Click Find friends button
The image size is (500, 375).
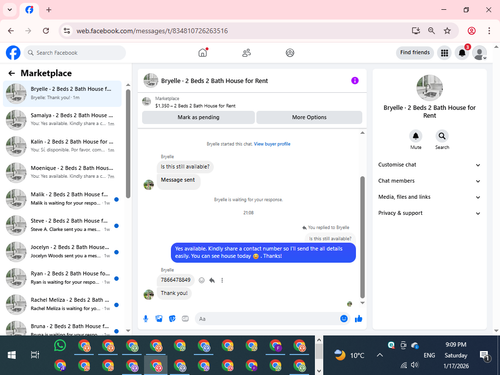415,53
